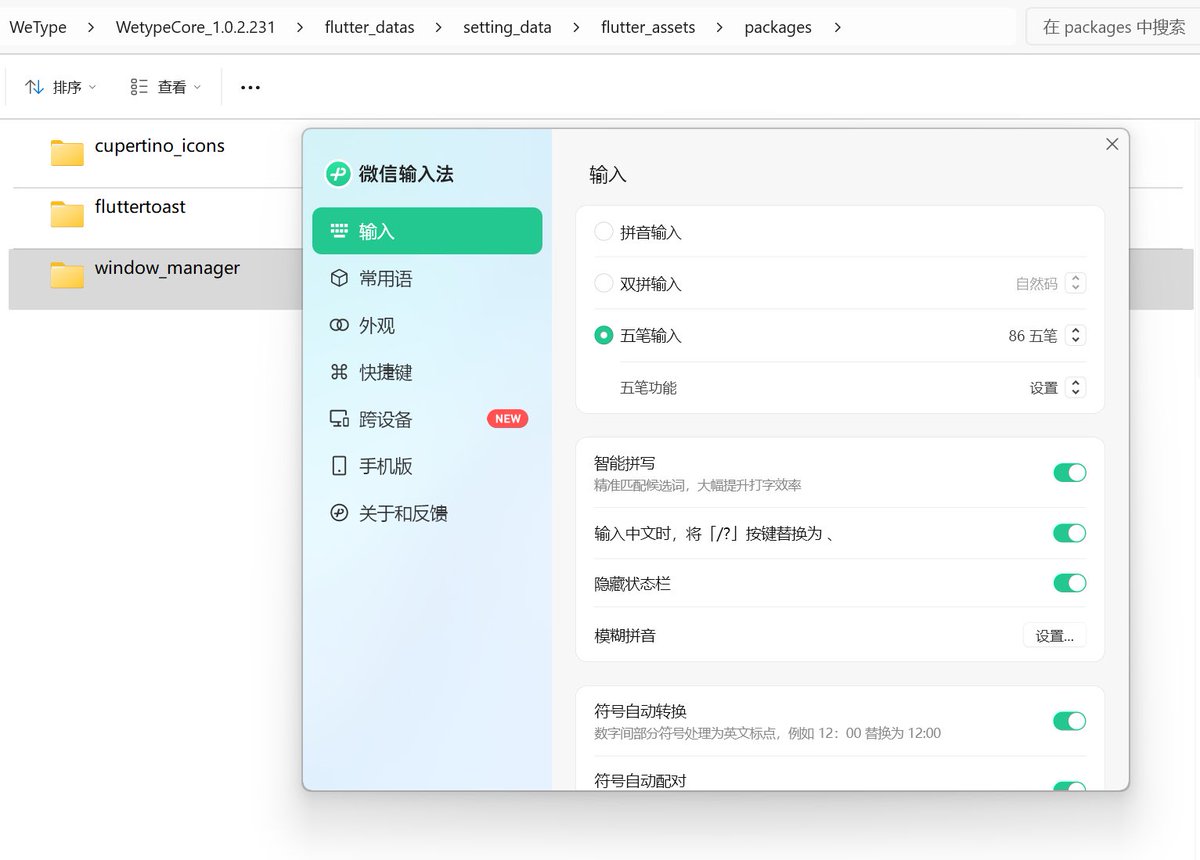The width and height of the screenshot is (1200, 860).
Task: Select 拼音输入 radio button
Action: (603, 232)
